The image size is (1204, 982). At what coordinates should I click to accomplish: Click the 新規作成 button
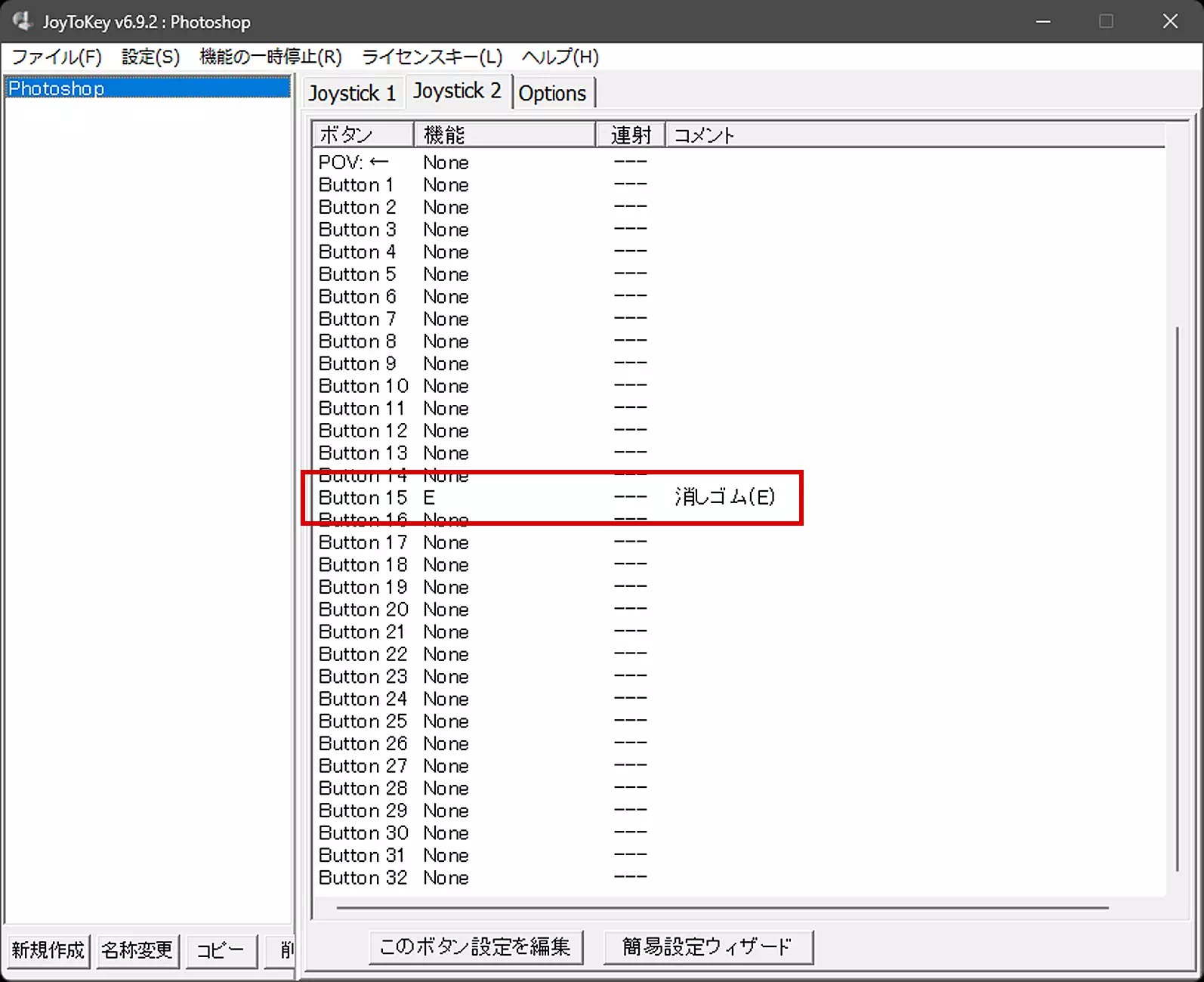[x=48, y=950]
